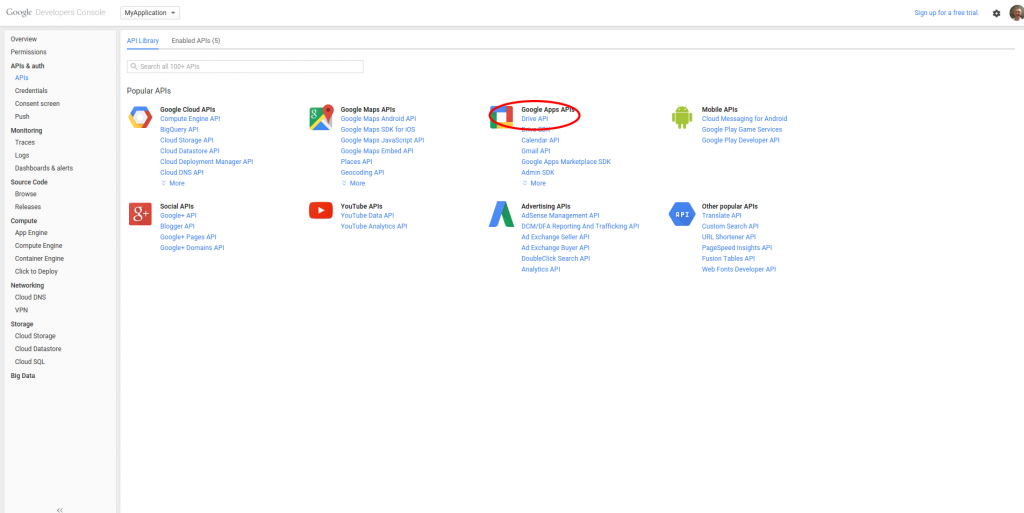Switch to the Enabled APIs tab
Screen dimensions: 1024x513
pos(195,40)
